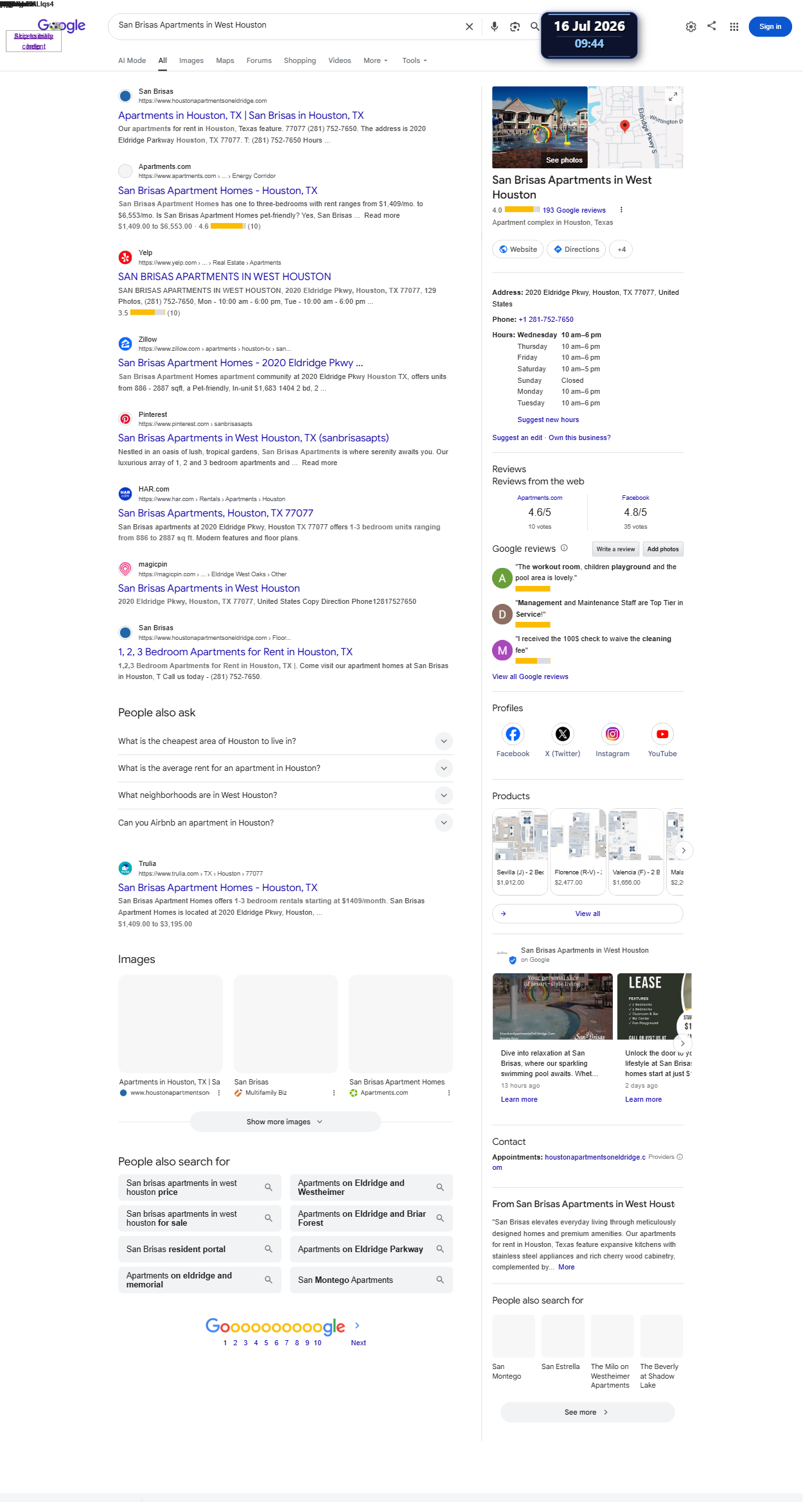Expand the map with the fullscreen arrows icon
This screenshot has width=812, height=1502.
(673, 96)
